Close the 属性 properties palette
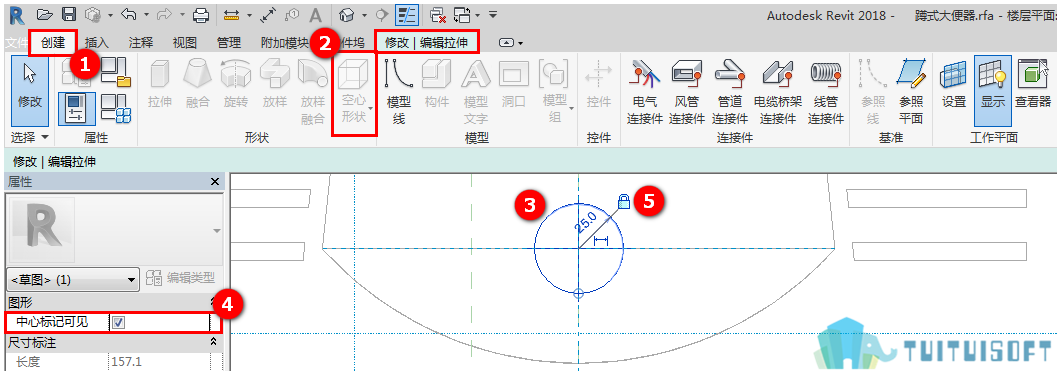 (x=215, y=181)
